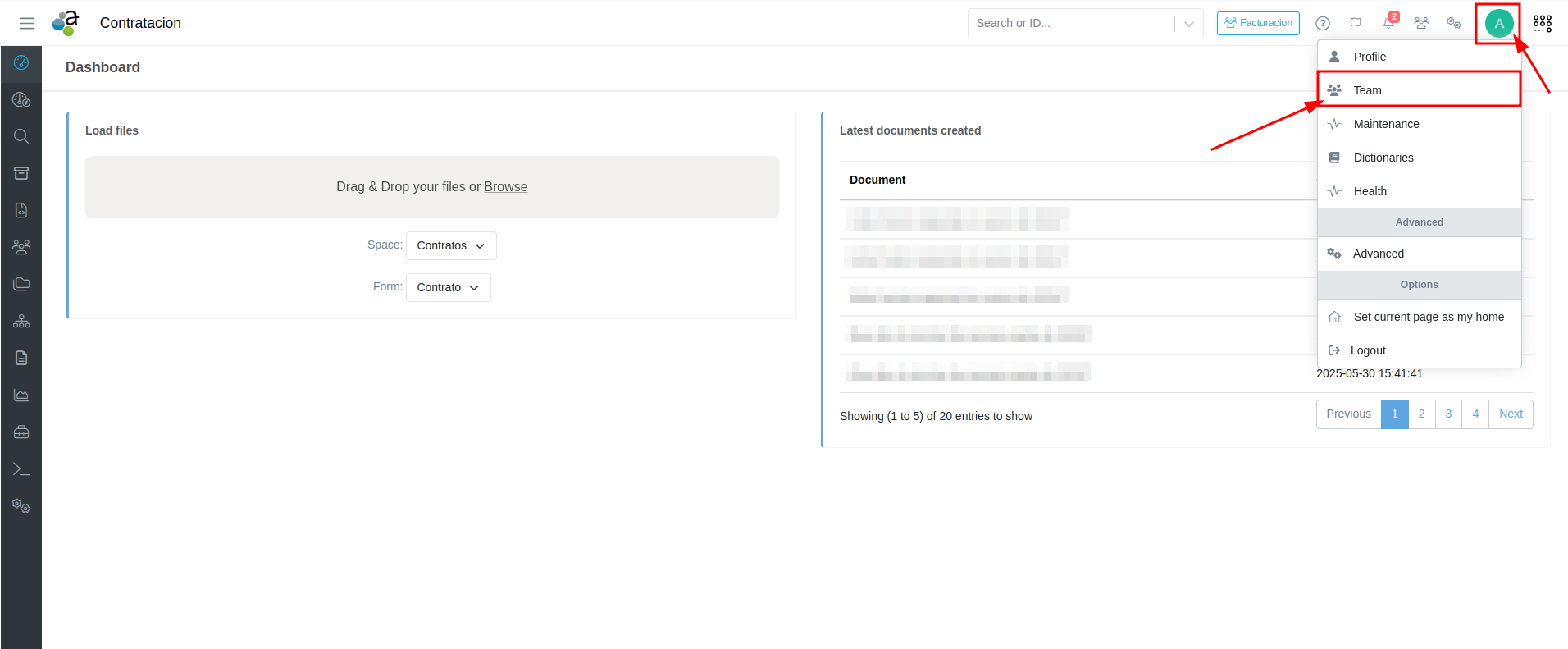Image resolution: width=1568 pixels, height=649 pixels.
Task: Go to page 3 of documents
Action: (1448, 414)
